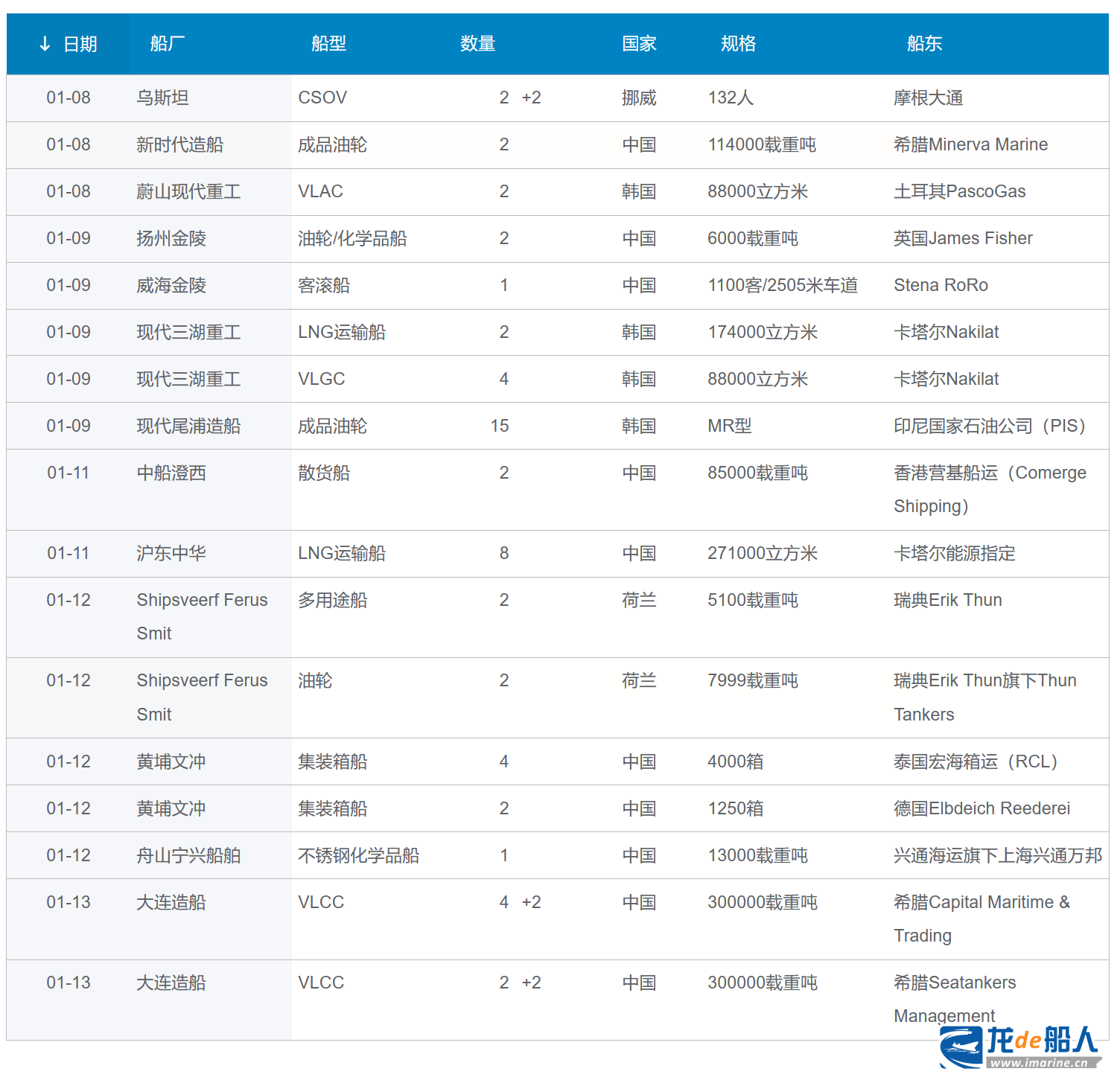The width and height of the screenshot is (1120, 1086).
Task: Click the 乌斯坦 shipyard cell
Action: (x=162, y=98)
